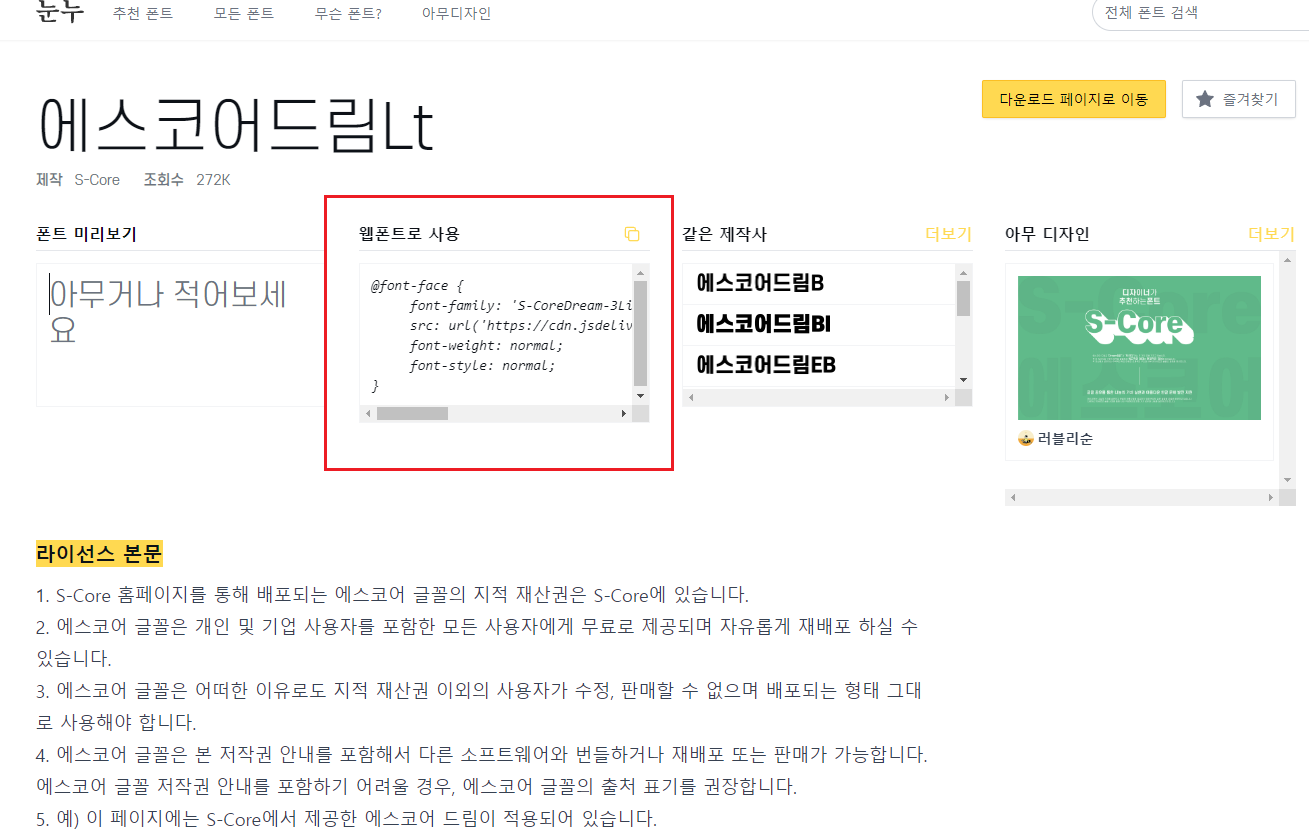Click 다운로드 페이지로 이동 button
Image resolution: width=1309 pixels, height=831 pixels.
[x=1074, y=99]
